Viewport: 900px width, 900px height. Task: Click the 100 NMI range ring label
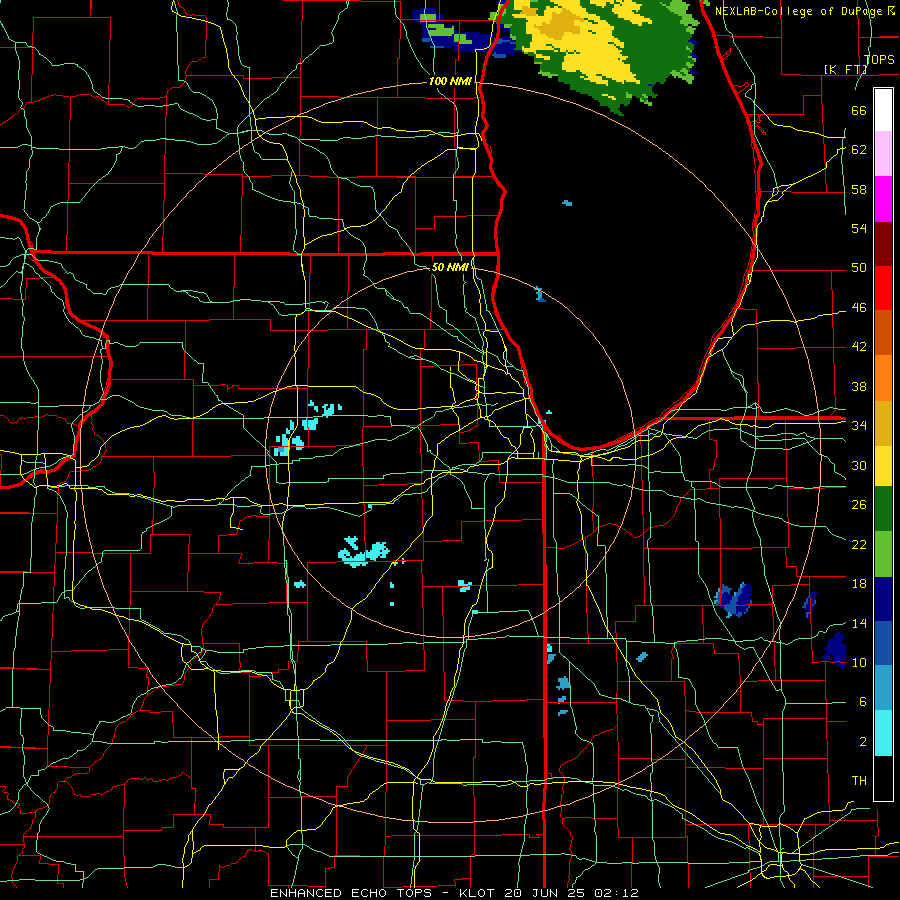pos(450,82)
